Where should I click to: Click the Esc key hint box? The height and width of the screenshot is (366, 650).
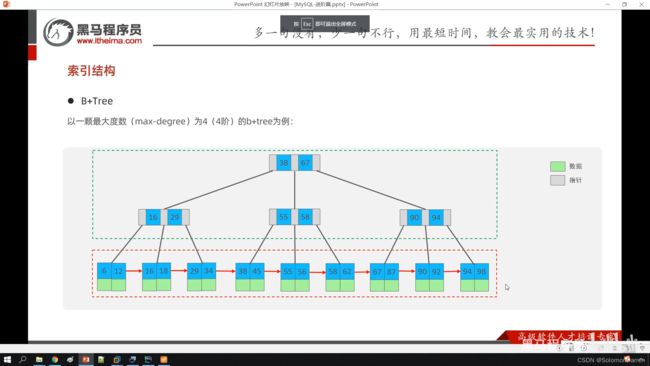coord(307,24)
